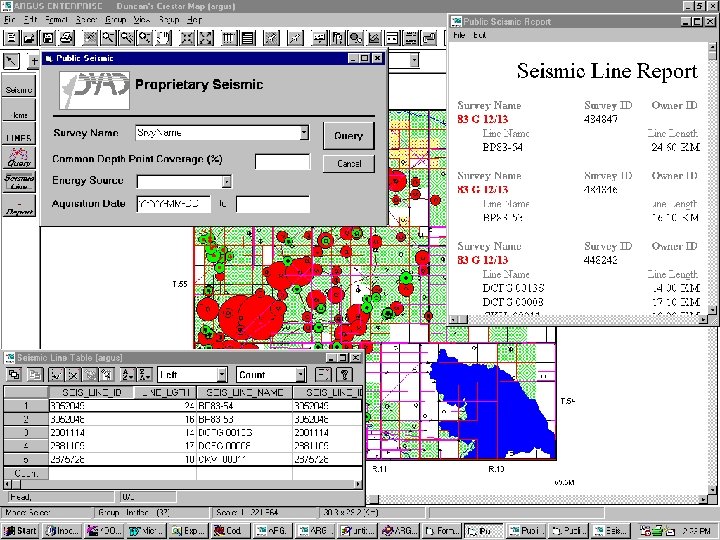Click the Query sidebar icon
Screen dimensions: 720x540
point(19,158)
